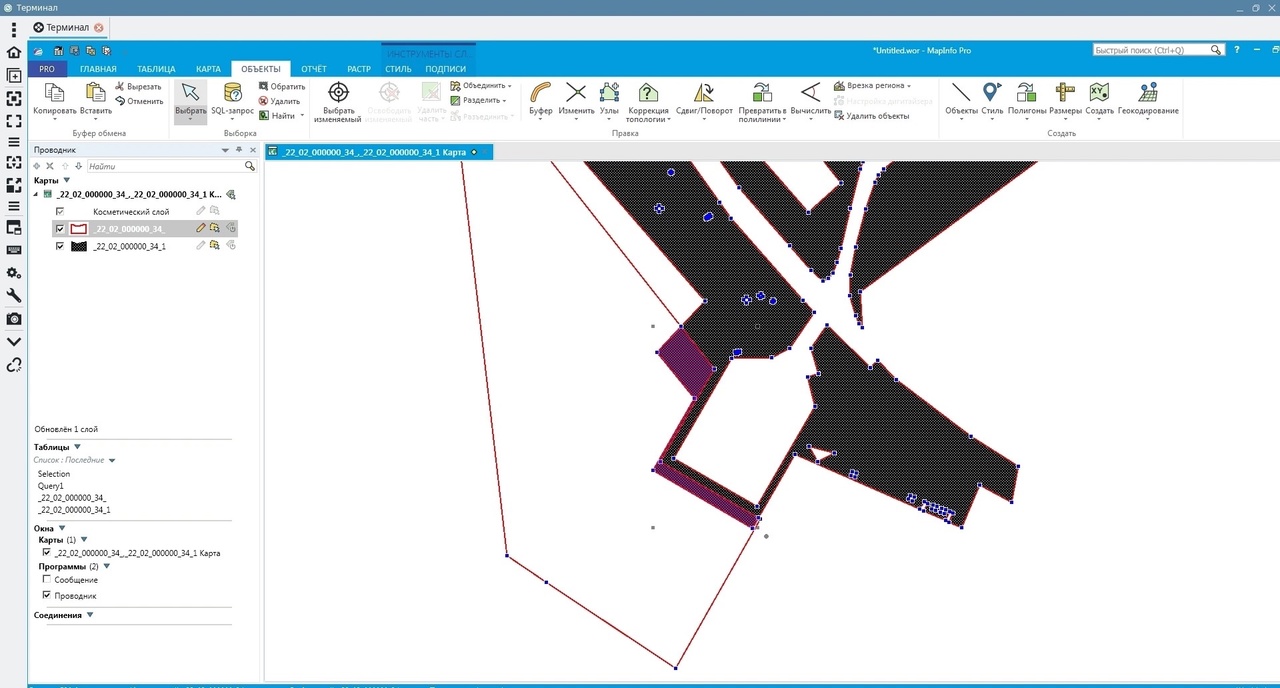
Task: Click the Буфер (Buffer) tool icon
Action: point(540,94)
